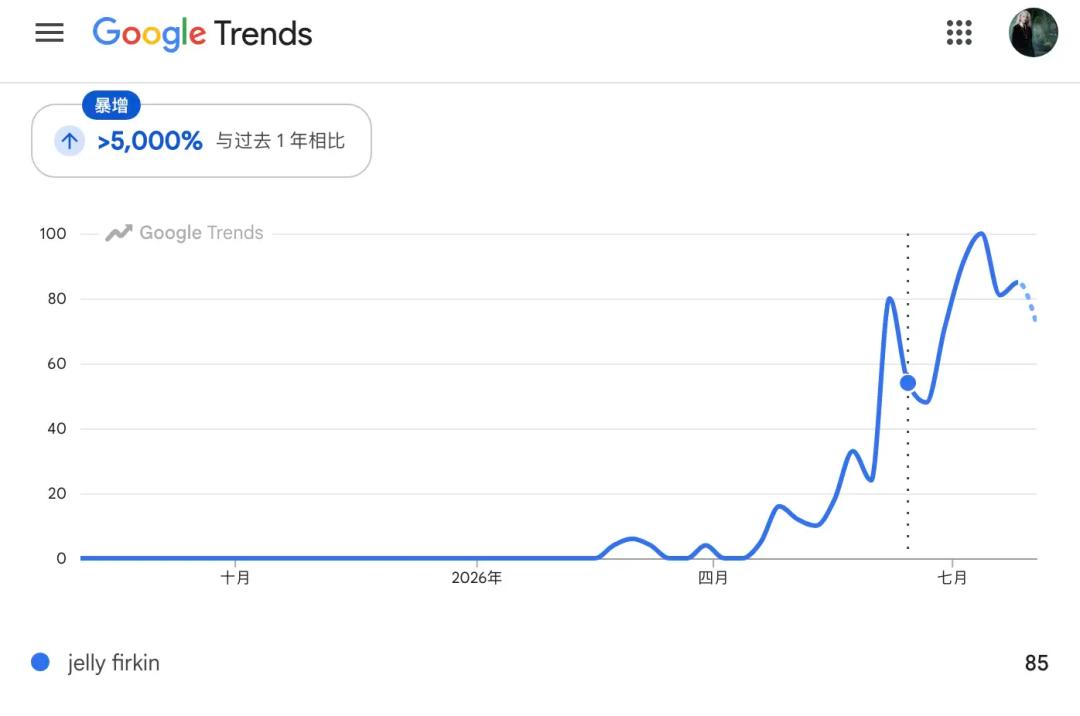
Task: Click the >5,000% increase figure
Action: [150, 141]
